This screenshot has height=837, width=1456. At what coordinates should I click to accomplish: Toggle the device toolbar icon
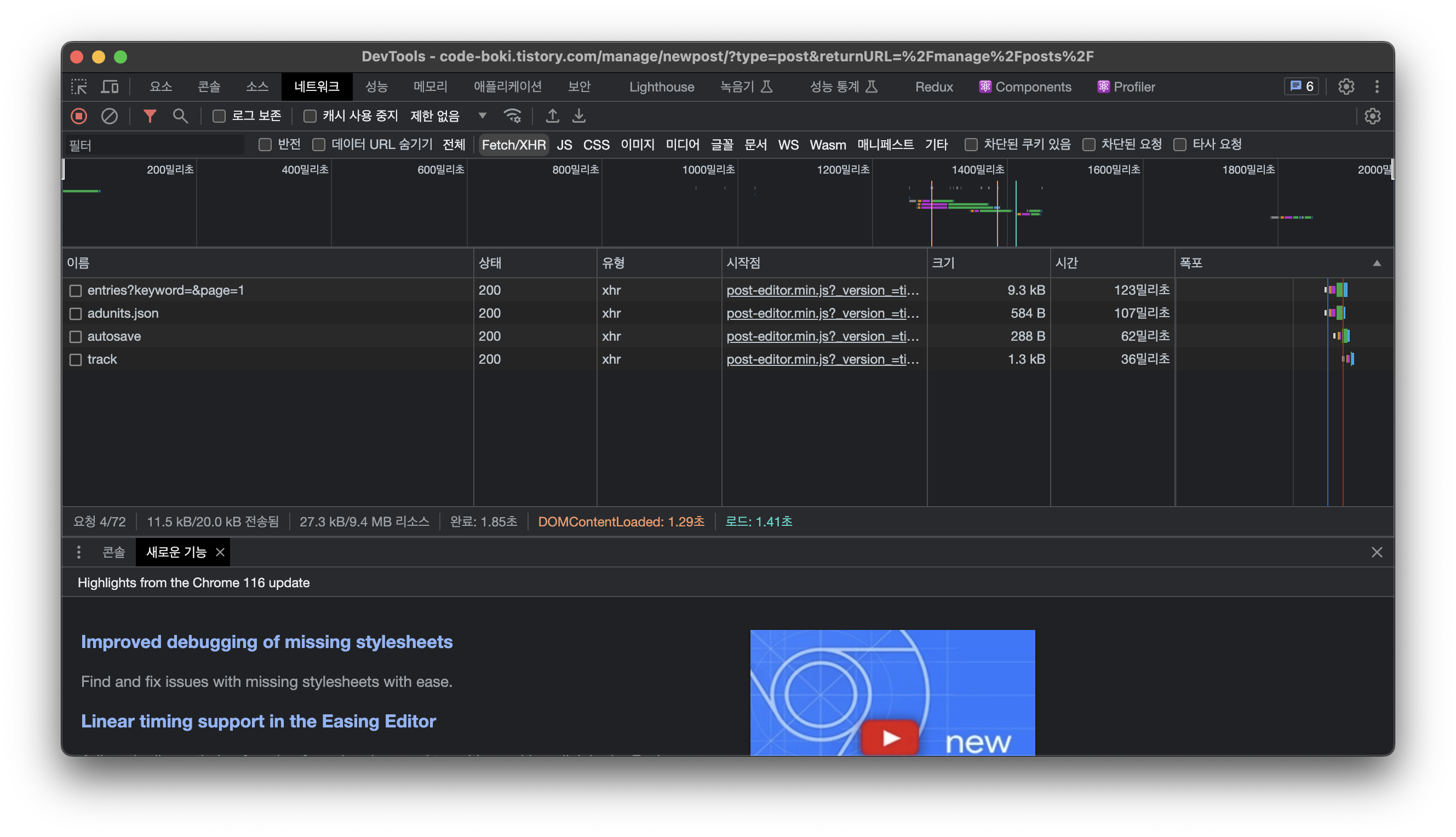pos(109,87)
